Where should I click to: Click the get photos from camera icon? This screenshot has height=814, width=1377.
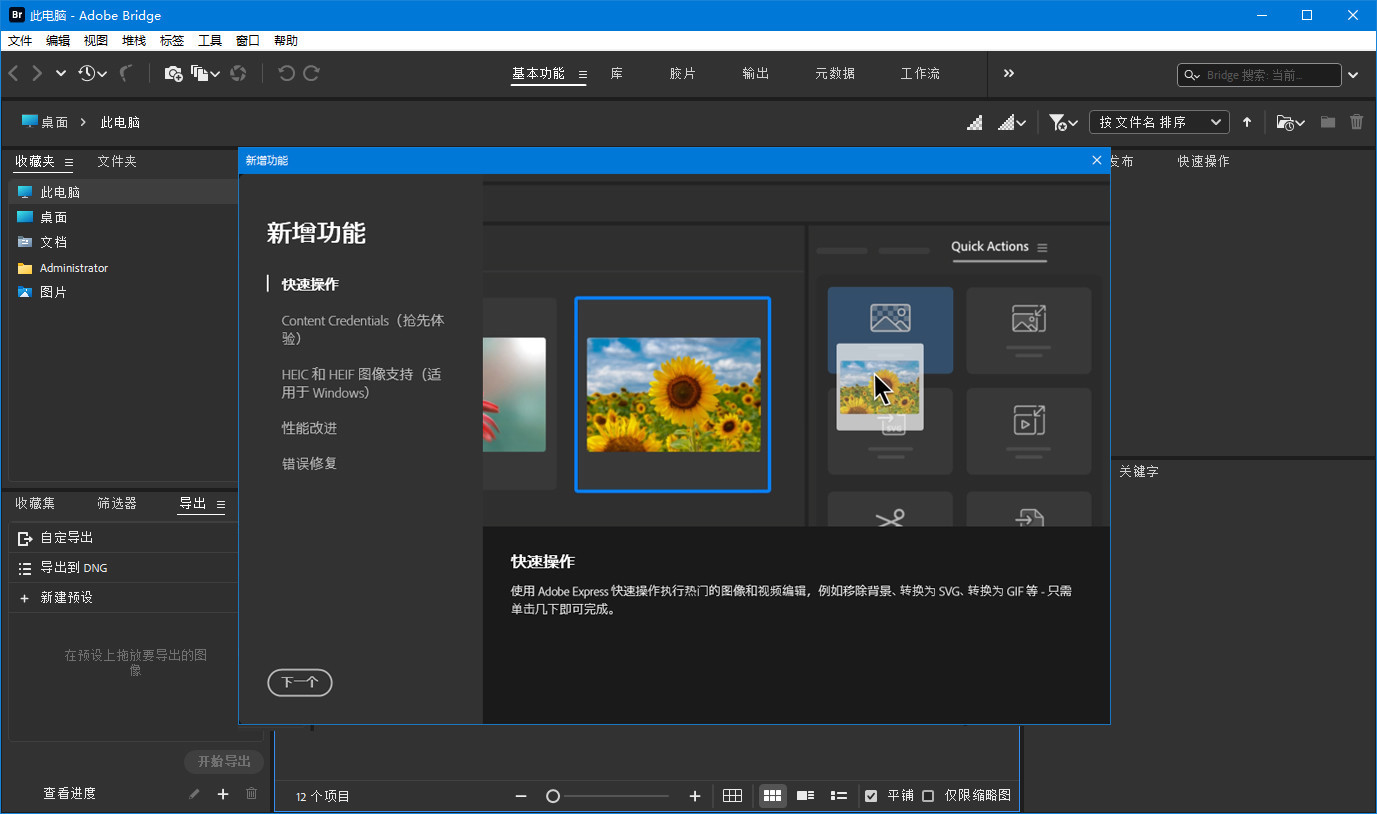[172, 73]
